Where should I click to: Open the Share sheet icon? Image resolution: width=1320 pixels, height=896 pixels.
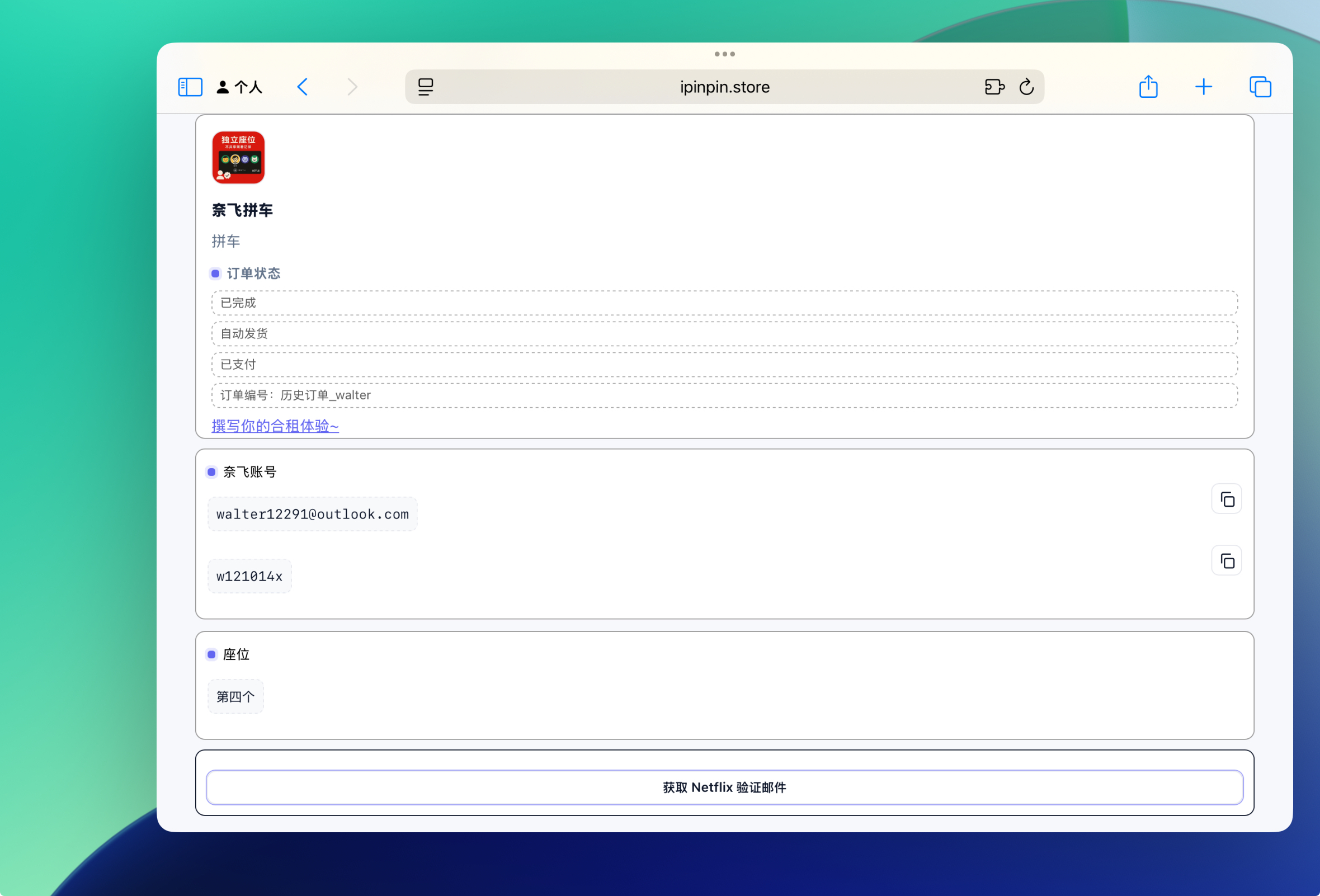pos(1148,87)
